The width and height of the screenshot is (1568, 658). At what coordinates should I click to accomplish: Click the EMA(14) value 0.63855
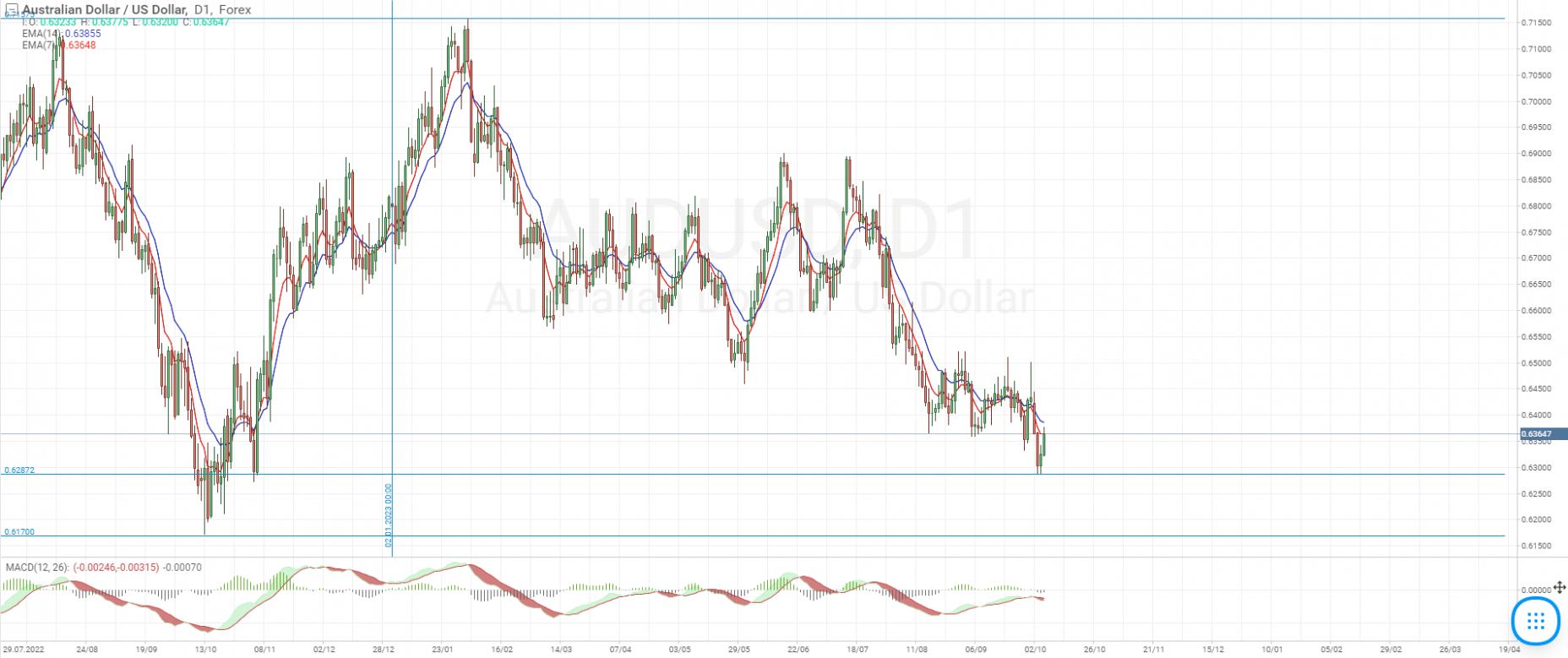[x=83, y=34]
